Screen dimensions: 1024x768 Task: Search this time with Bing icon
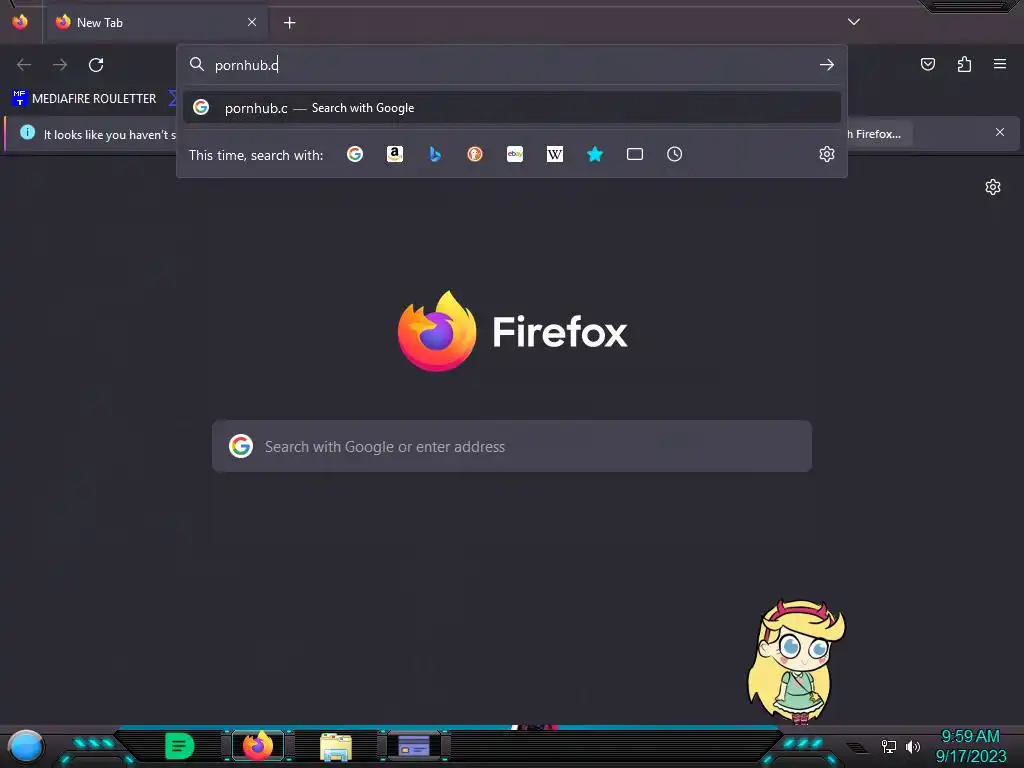(x=435, y=154)
